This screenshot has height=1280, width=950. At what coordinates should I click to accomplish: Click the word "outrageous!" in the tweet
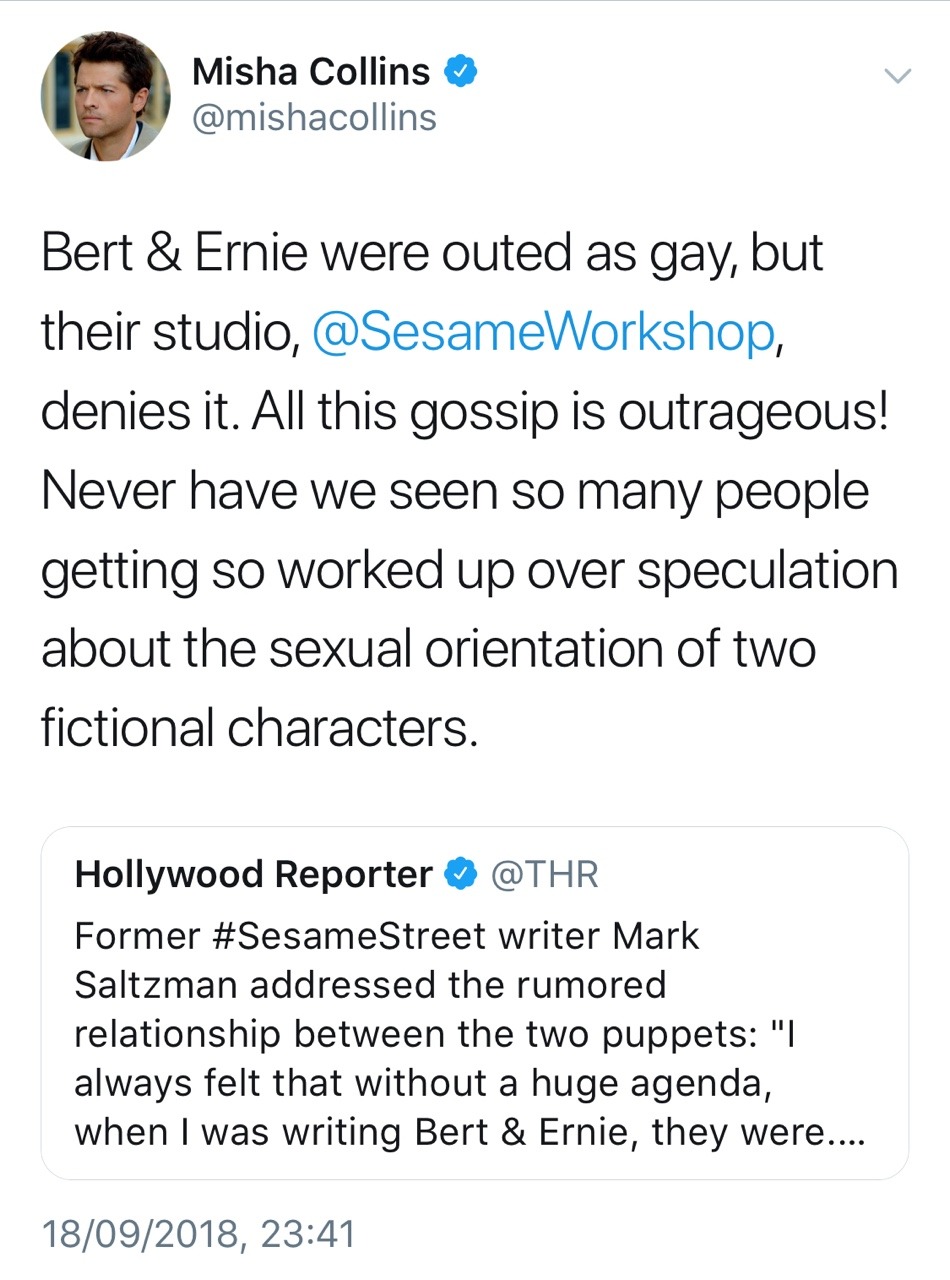752,411
